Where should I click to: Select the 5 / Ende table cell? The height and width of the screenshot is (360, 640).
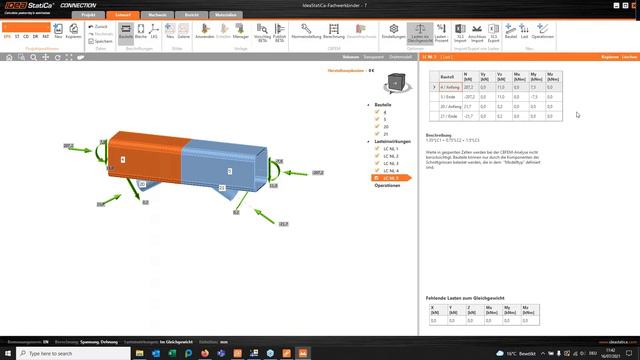click(451, 97)
